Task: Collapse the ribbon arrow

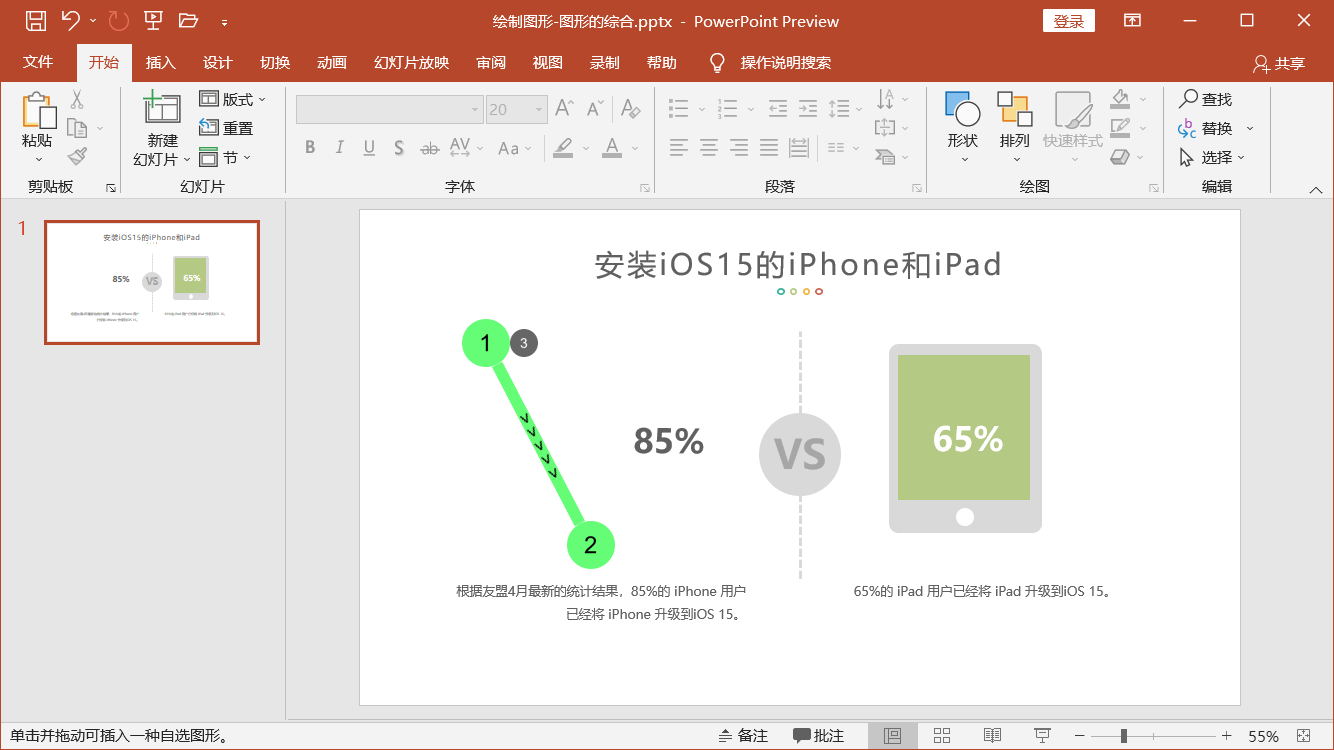Action: click(1316, 189)
